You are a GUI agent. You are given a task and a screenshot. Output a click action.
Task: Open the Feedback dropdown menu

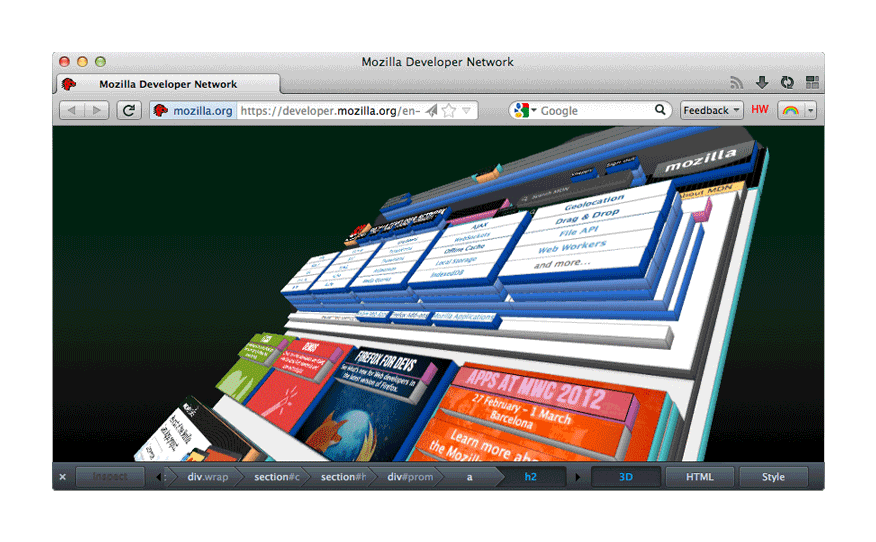pyautogui.click(x=712, y=111)
